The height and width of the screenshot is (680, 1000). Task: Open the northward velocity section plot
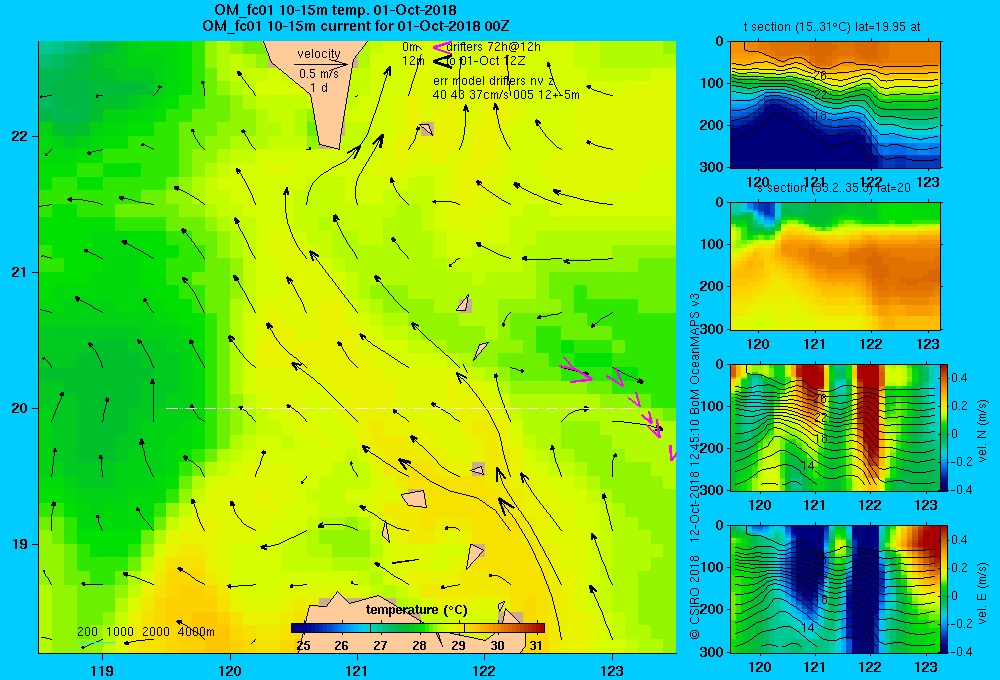click(x=835, y=427)
